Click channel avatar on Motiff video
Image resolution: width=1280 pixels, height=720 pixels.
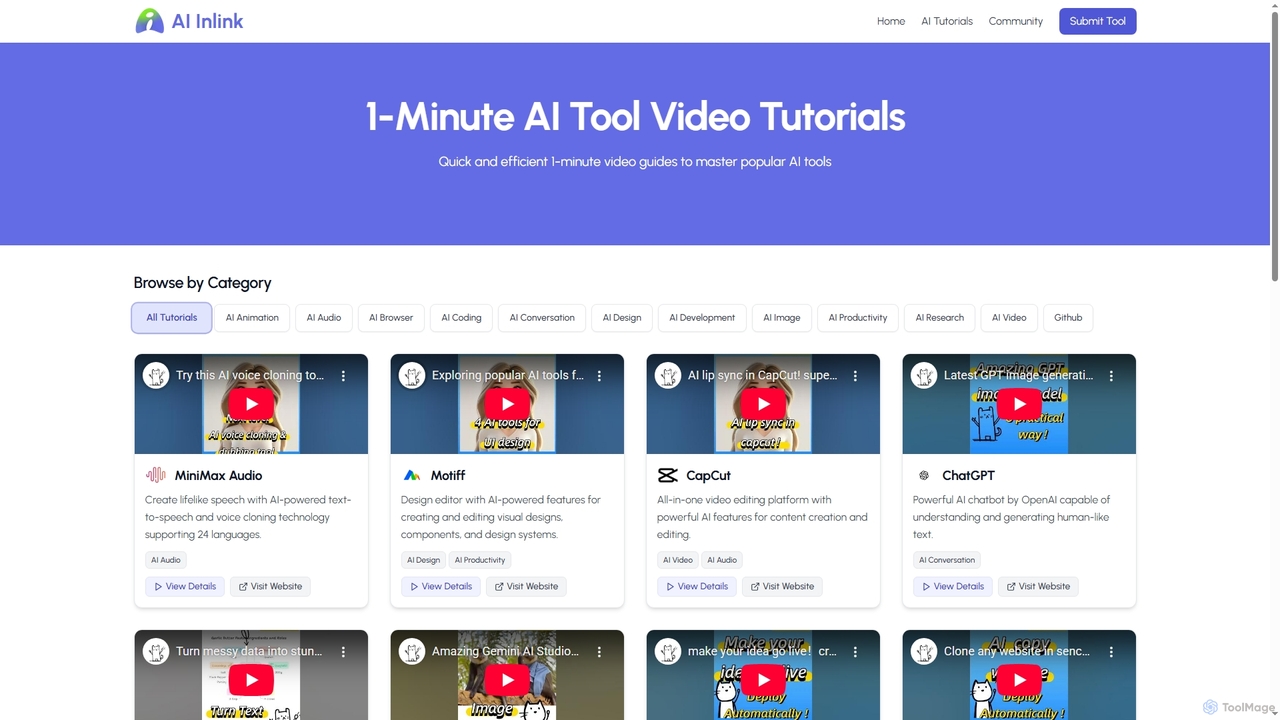point(412,376)
